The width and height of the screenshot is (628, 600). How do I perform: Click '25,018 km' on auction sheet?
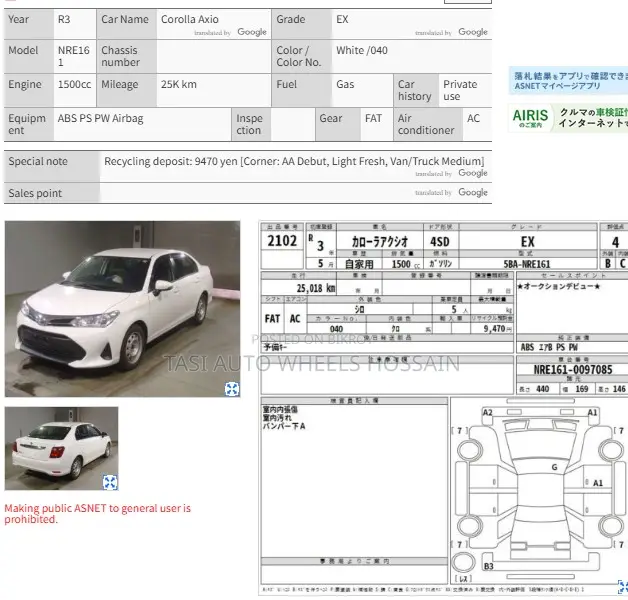pos(316,288)
